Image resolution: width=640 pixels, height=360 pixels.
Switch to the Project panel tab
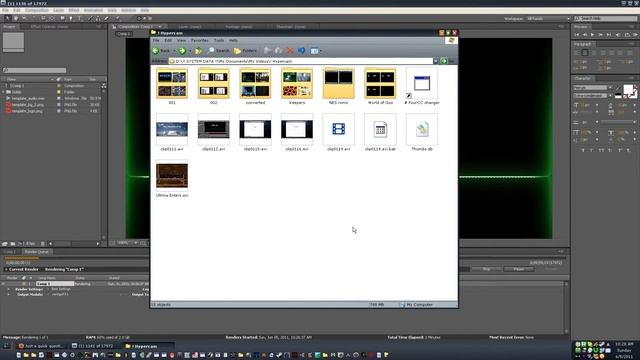(x=9, y=27)
